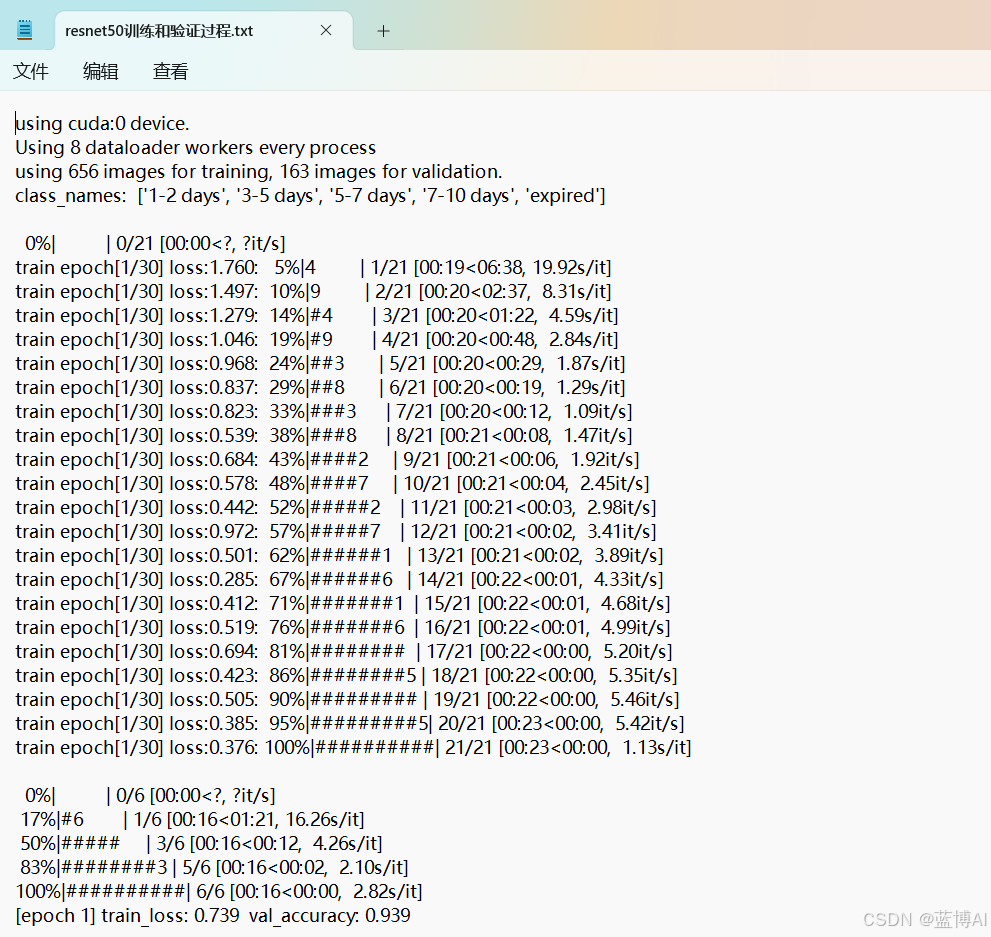Click the train line with loss:0.578
This screenshot has height=937, width=991.
pos(332,483)
